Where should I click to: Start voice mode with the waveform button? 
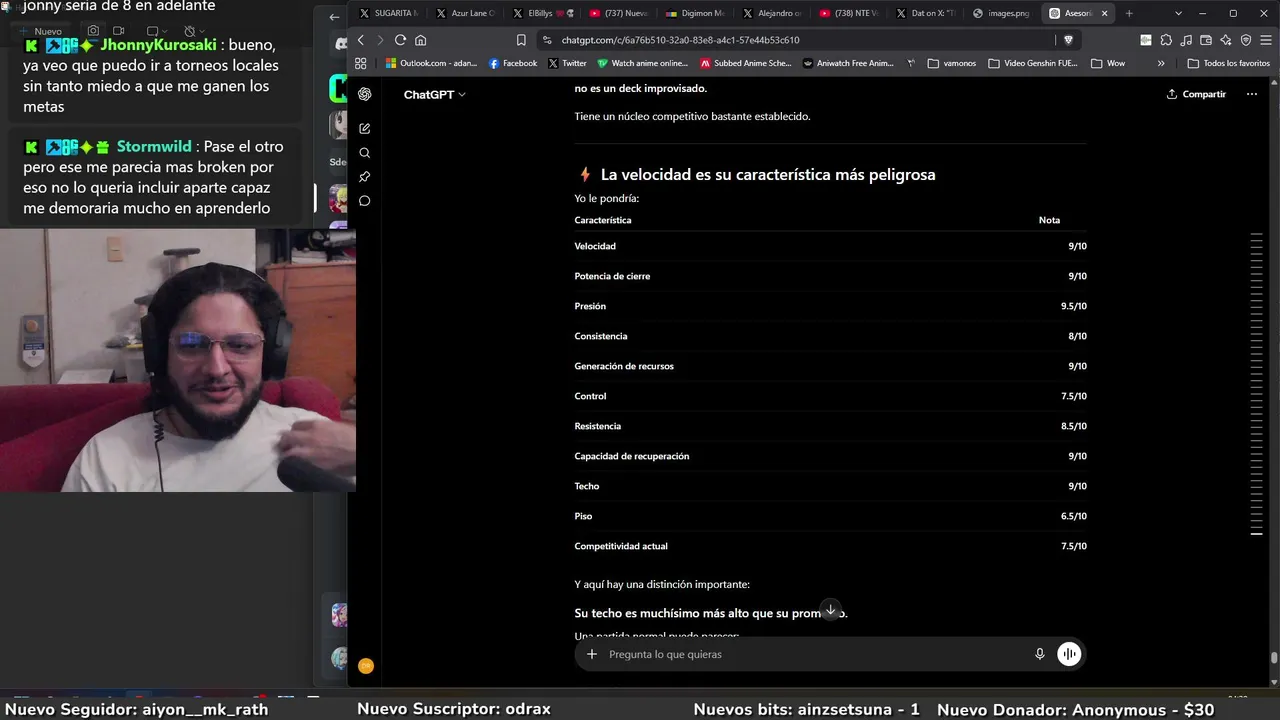(1069, 654)
